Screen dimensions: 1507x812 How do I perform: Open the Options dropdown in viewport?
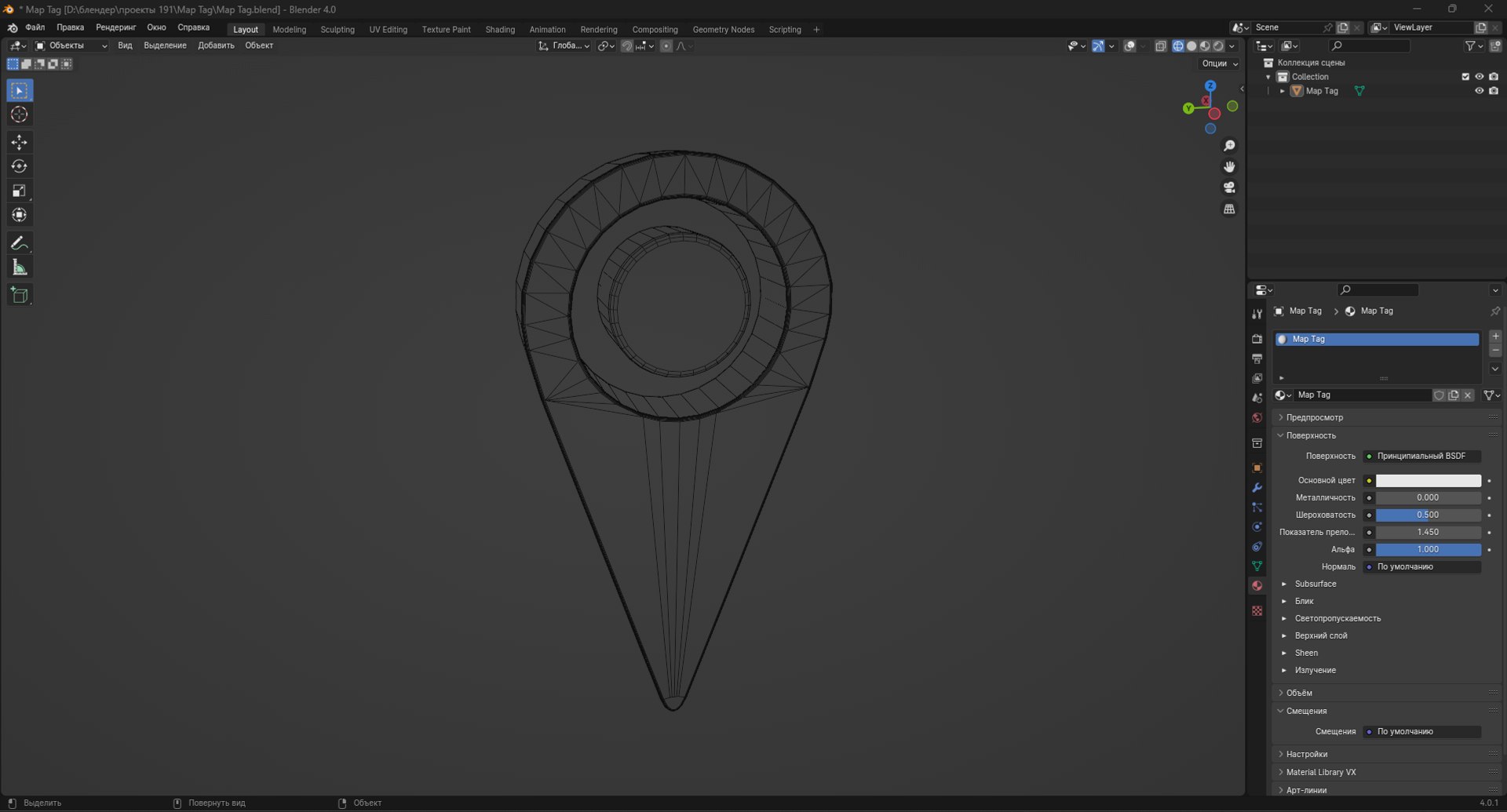(x=1219, y=64)
